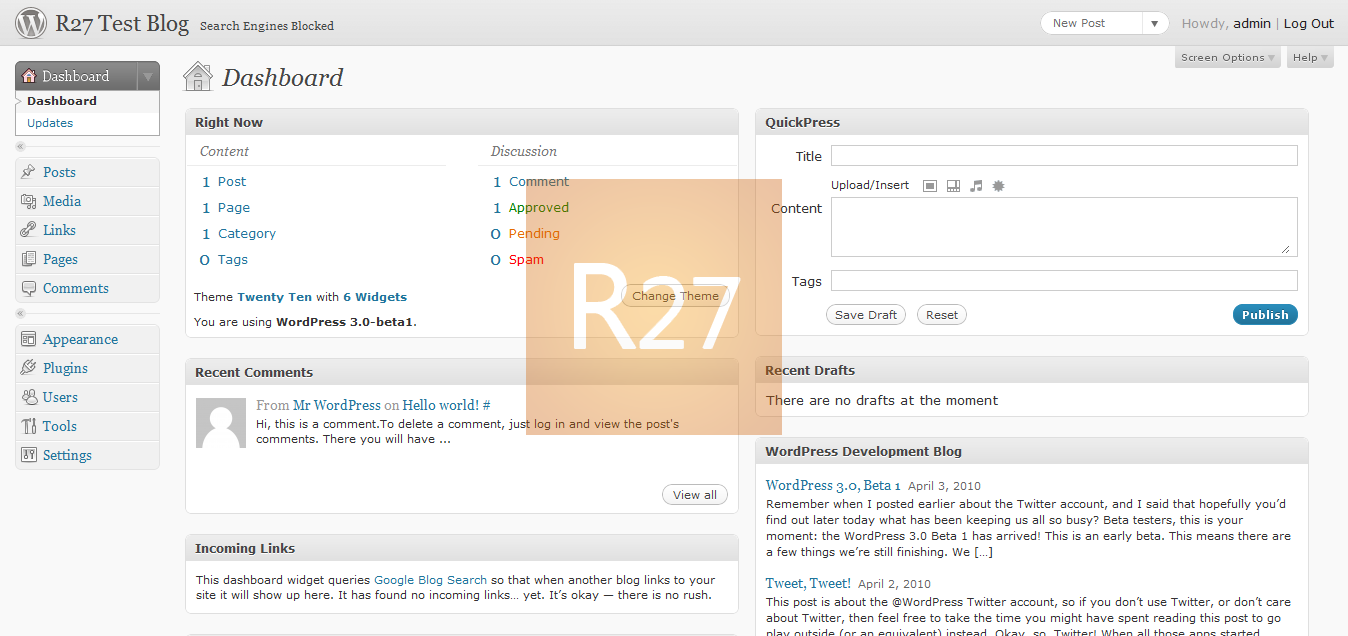This screenshot has height=636, width=1348.
Task: Click the Pages icon in sidebar
Action: point(28,259)
